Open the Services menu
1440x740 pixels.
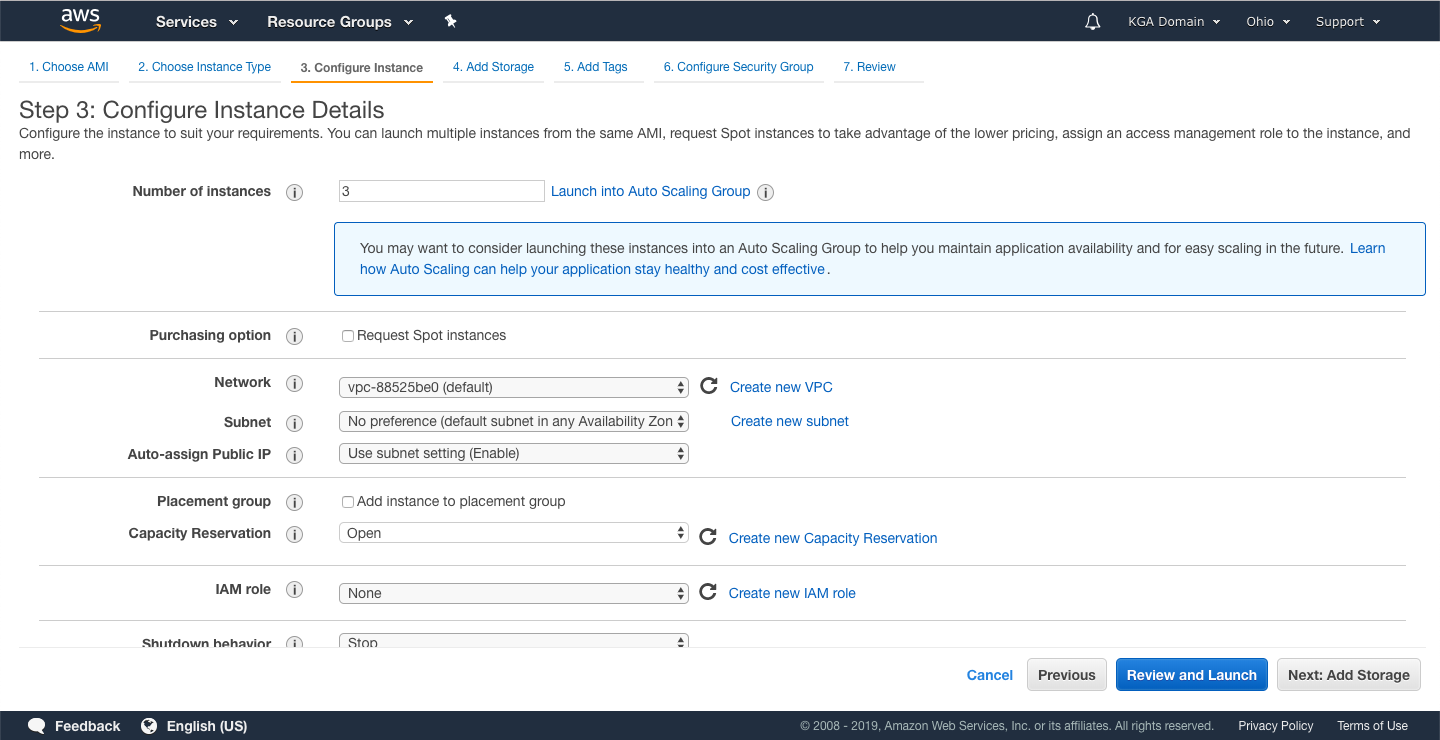pyautogui.click(x=197, y=21)
